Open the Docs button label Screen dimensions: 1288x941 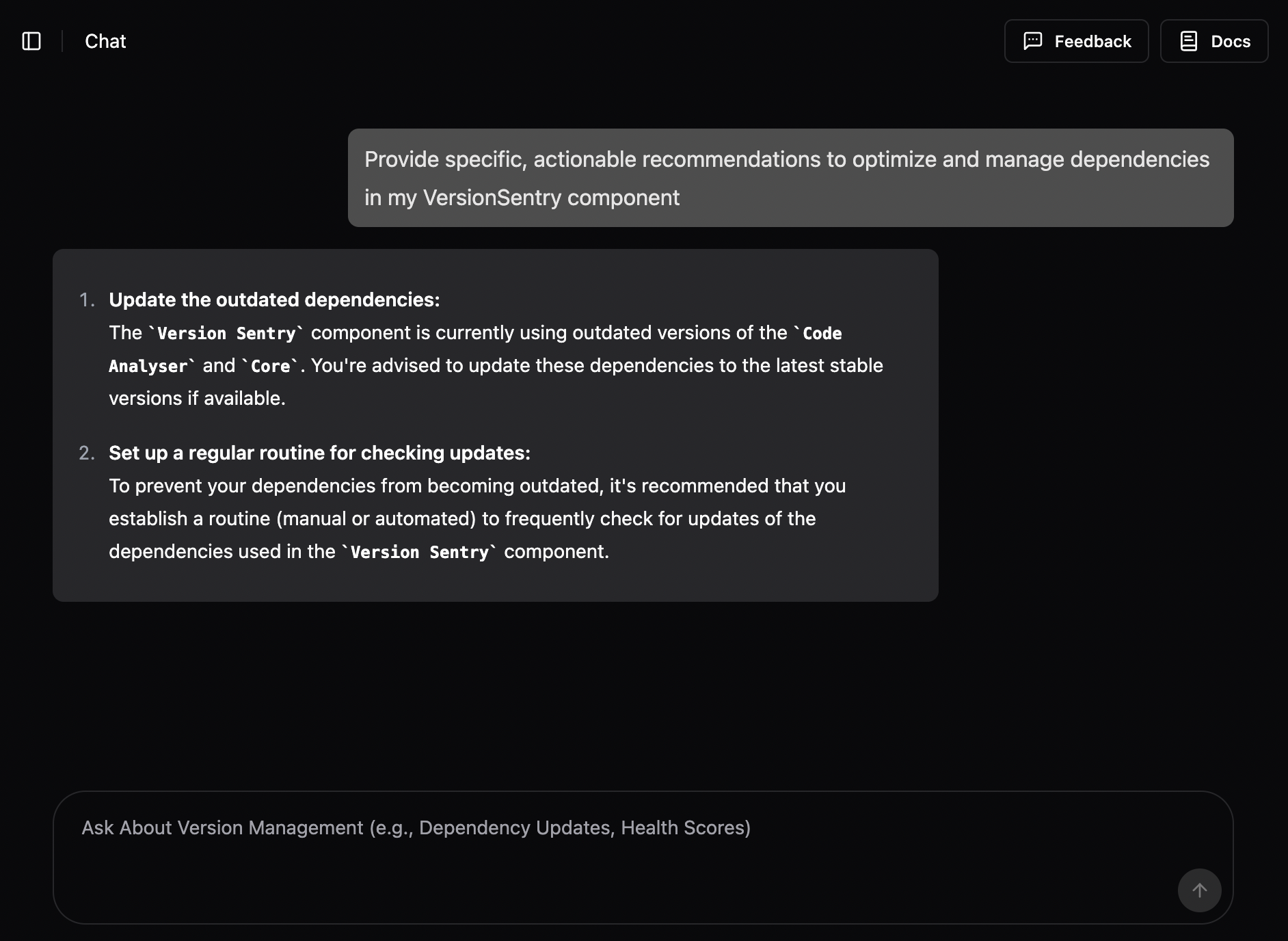pyautogui.click(x=1231, y=42)
